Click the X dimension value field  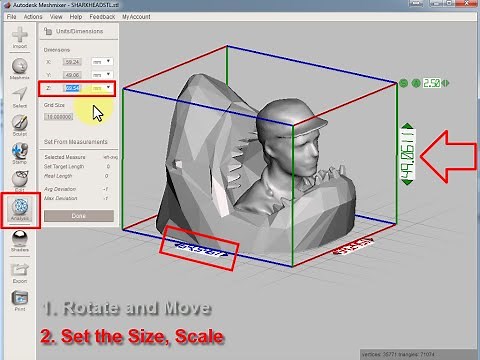click(72, 62)
